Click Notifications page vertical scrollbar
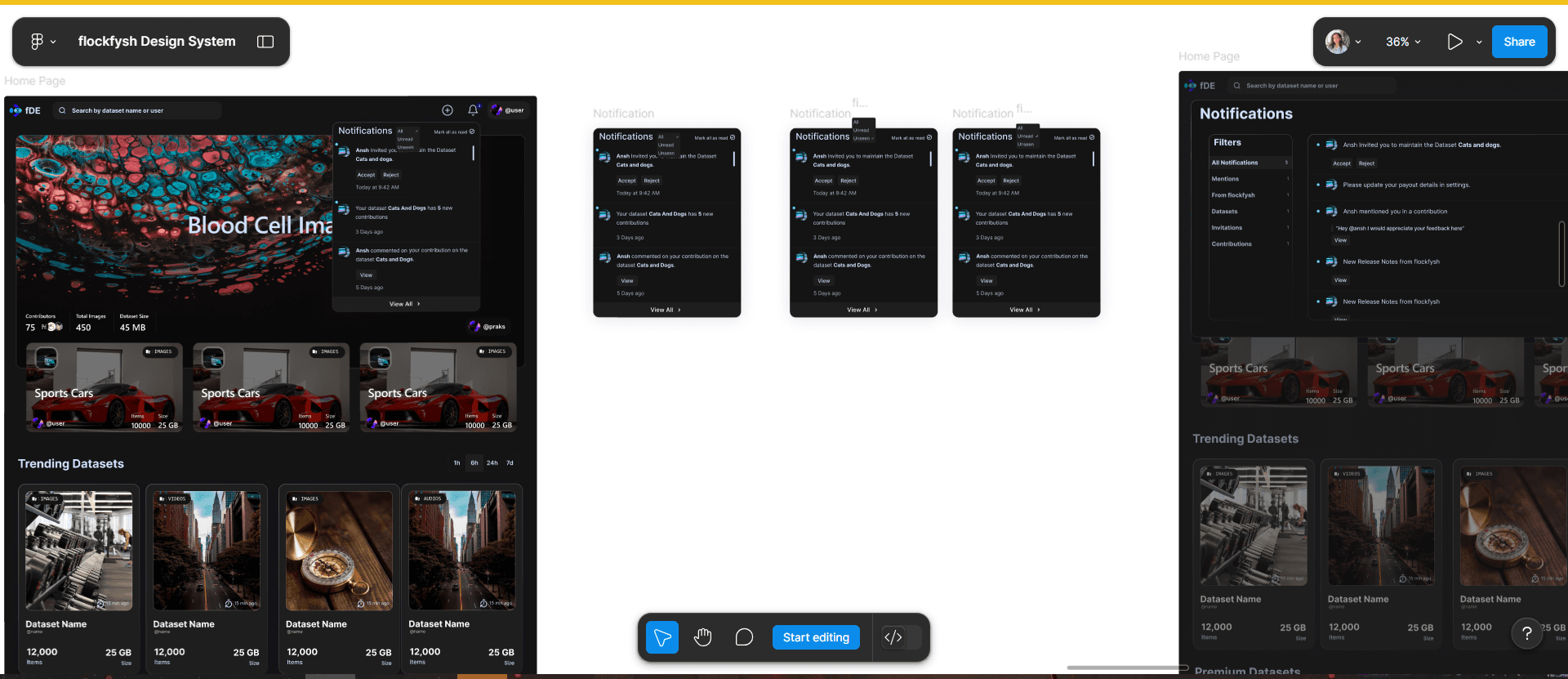Image resolution: width=1568 pixels, height=679 pixels. click(x=1561, y=253)
